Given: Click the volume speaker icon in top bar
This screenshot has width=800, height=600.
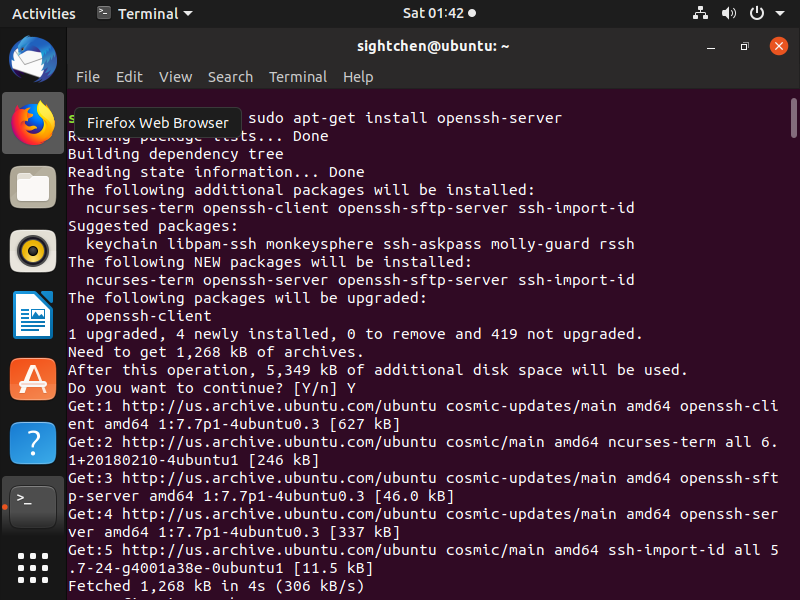Looking at the screenshot, I should 729,13.
